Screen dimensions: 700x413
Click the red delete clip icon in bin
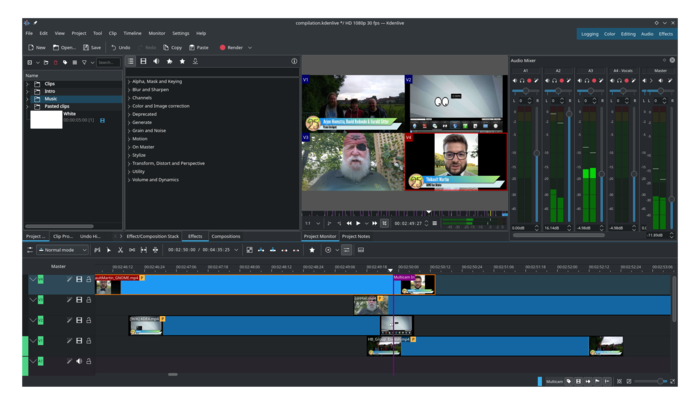(55, 62)
